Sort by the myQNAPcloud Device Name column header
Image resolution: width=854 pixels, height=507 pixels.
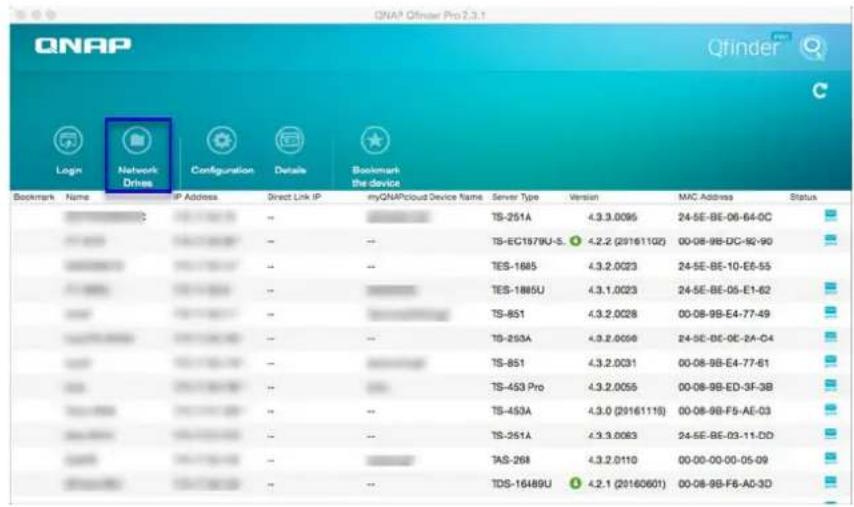pos(425,197)
